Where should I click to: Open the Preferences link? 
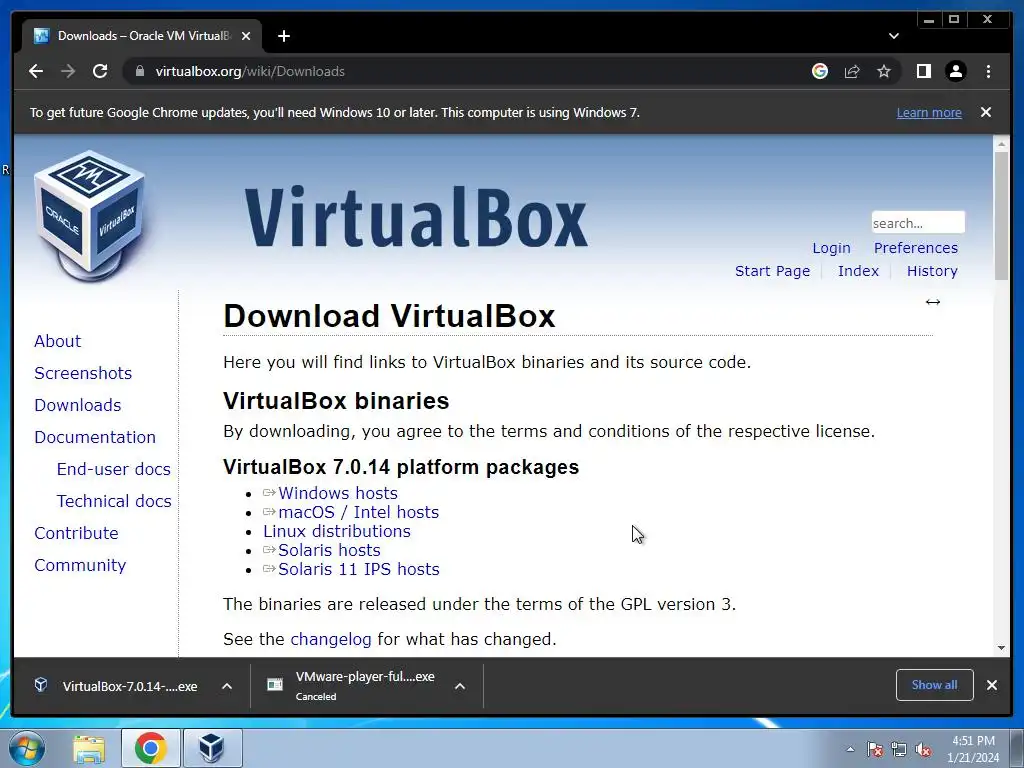[916, 248]
